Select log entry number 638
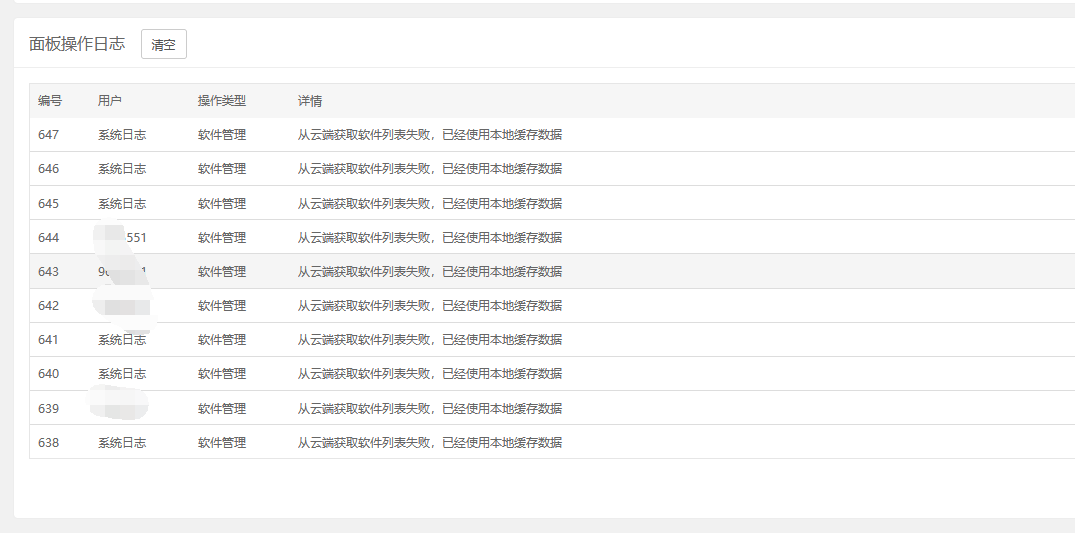1075x535 pixels. pyautogui.click(x=49, y=442)
